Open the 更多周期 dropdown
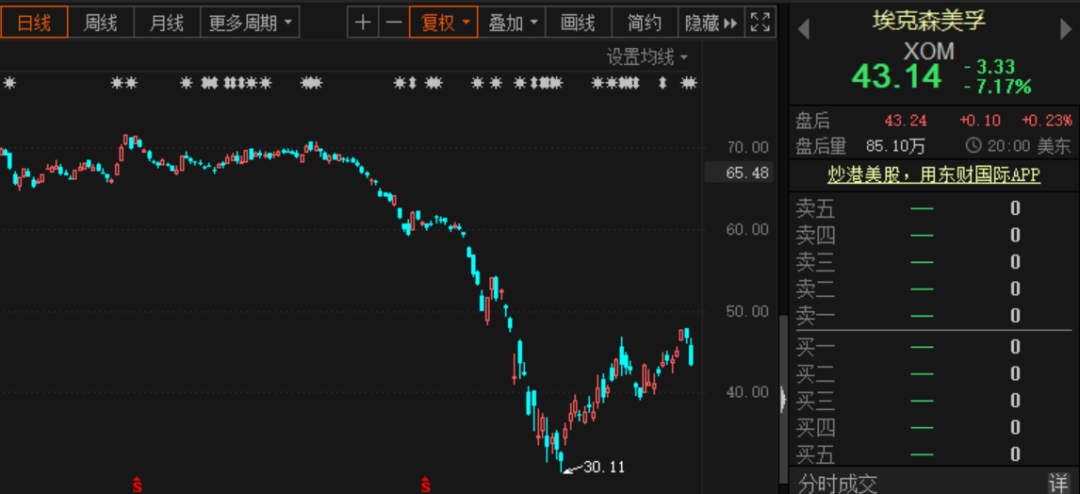This screenshot has height=494, width=1080. click(251, 23)
